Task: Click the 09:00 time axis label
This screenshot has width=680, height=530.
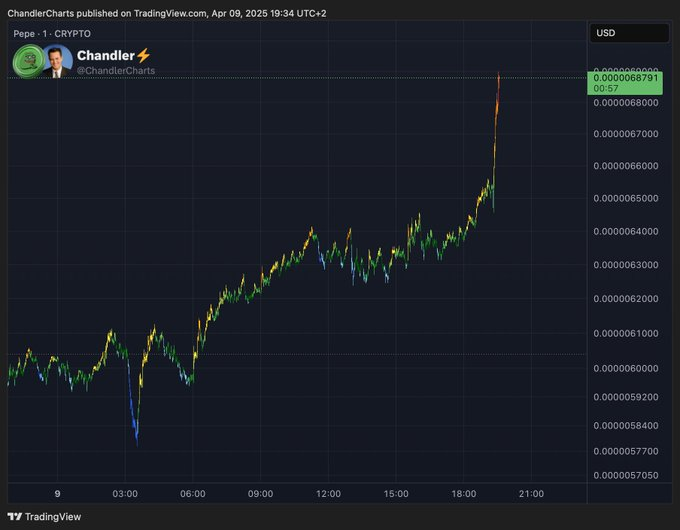Action: tap(260, 494)
